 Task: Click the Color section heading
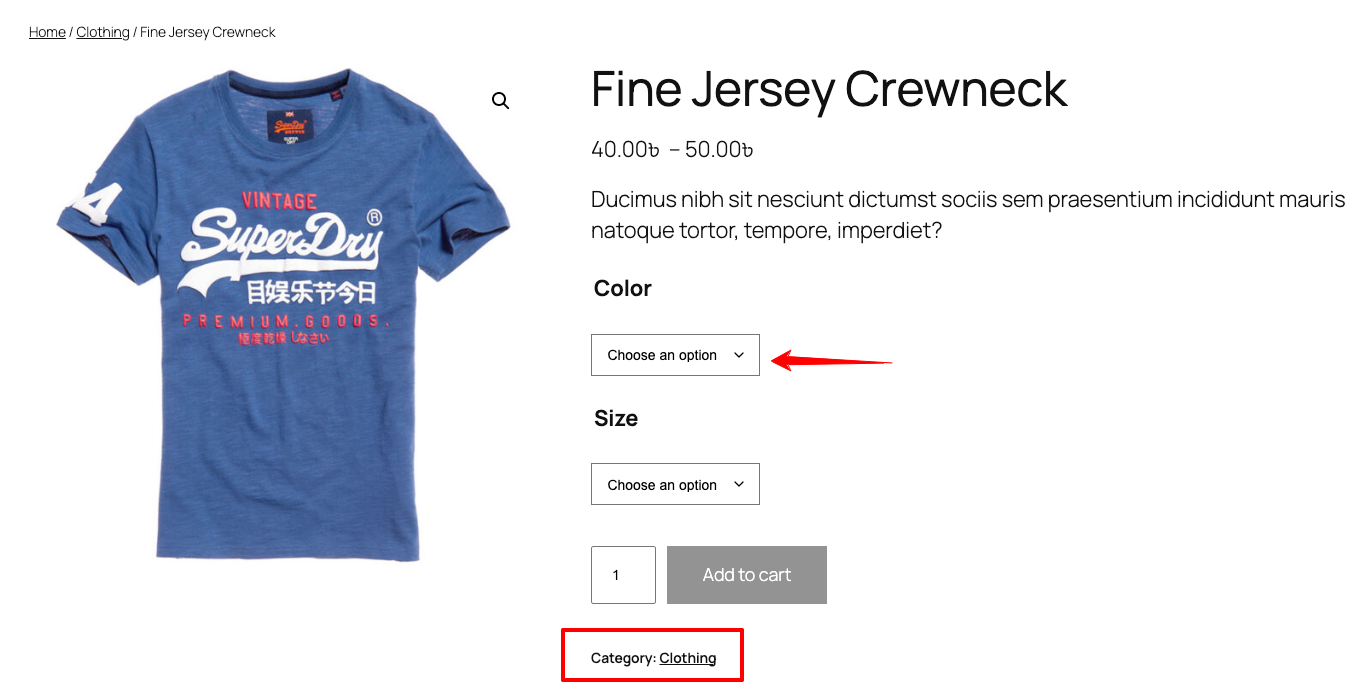coord(621,288)
